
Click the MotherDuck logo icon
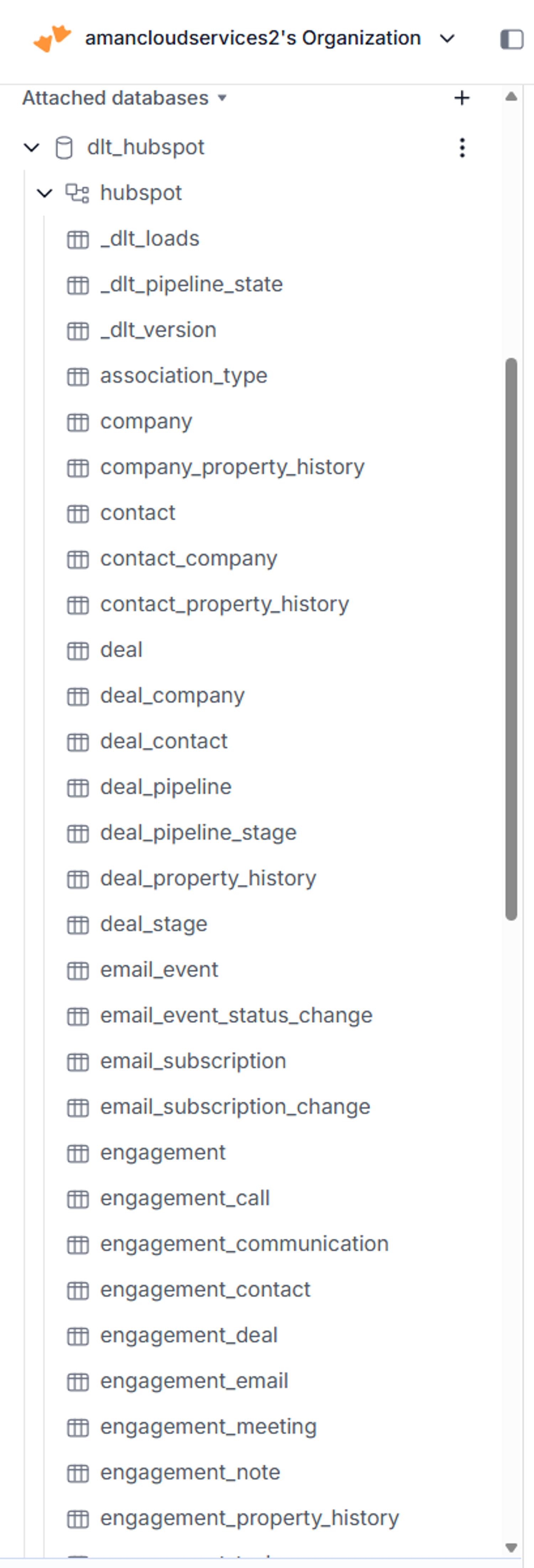tap(52, 38)
